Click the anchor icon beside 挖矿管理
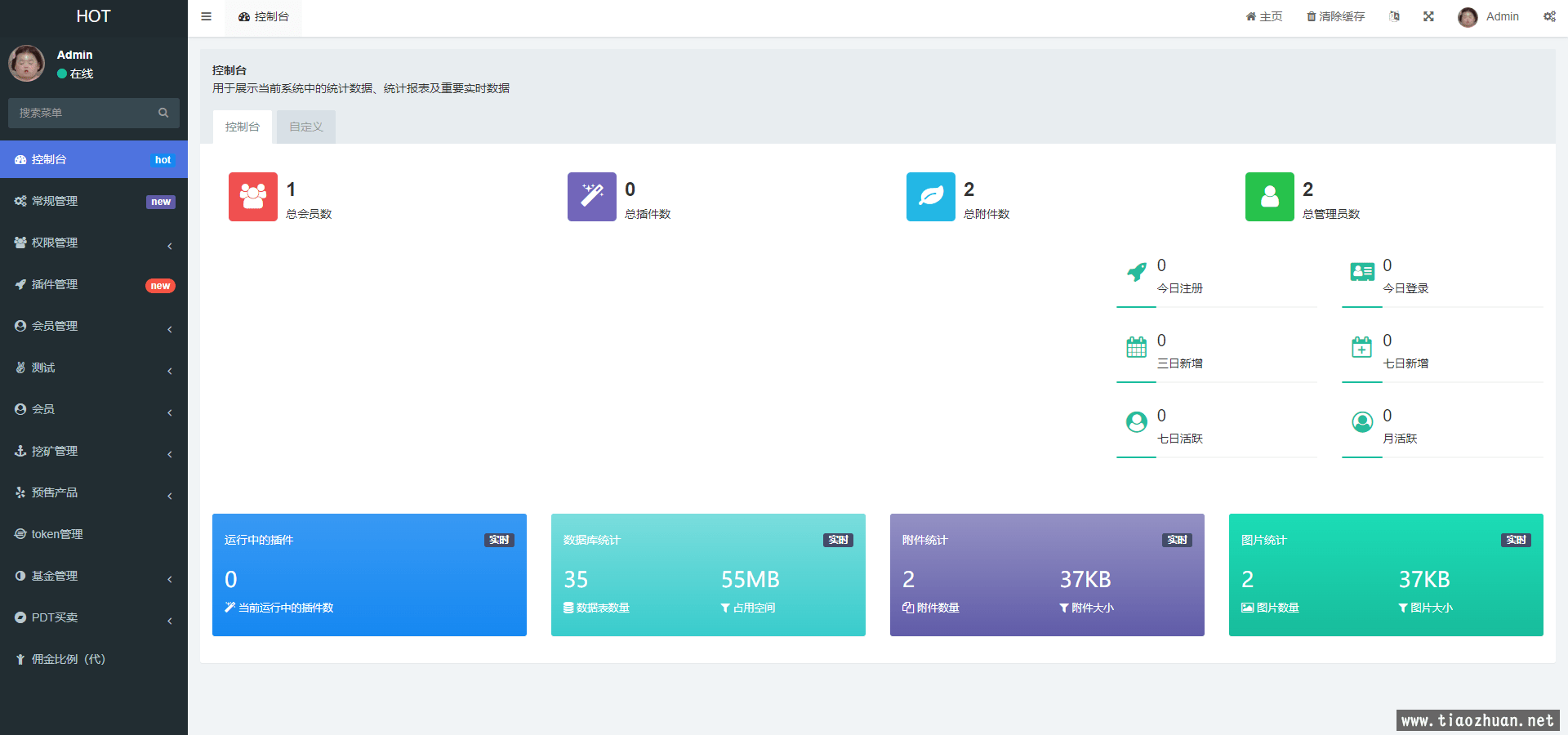 click(x=20, y=451)
